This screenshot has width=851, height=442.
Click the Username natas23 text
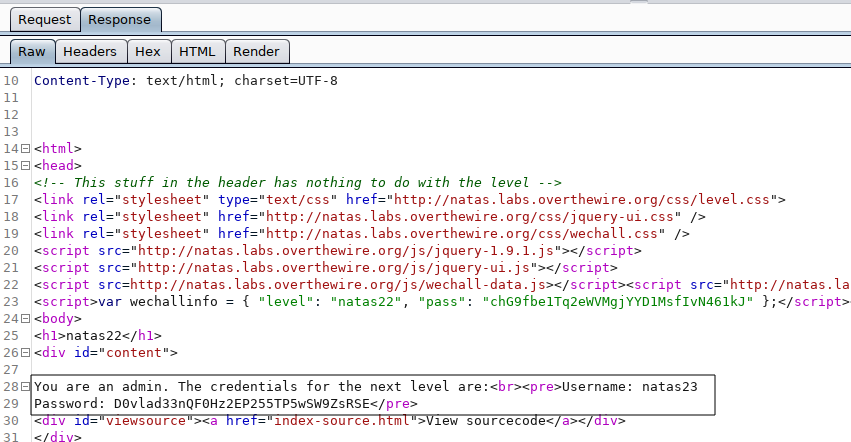[630, 387]
